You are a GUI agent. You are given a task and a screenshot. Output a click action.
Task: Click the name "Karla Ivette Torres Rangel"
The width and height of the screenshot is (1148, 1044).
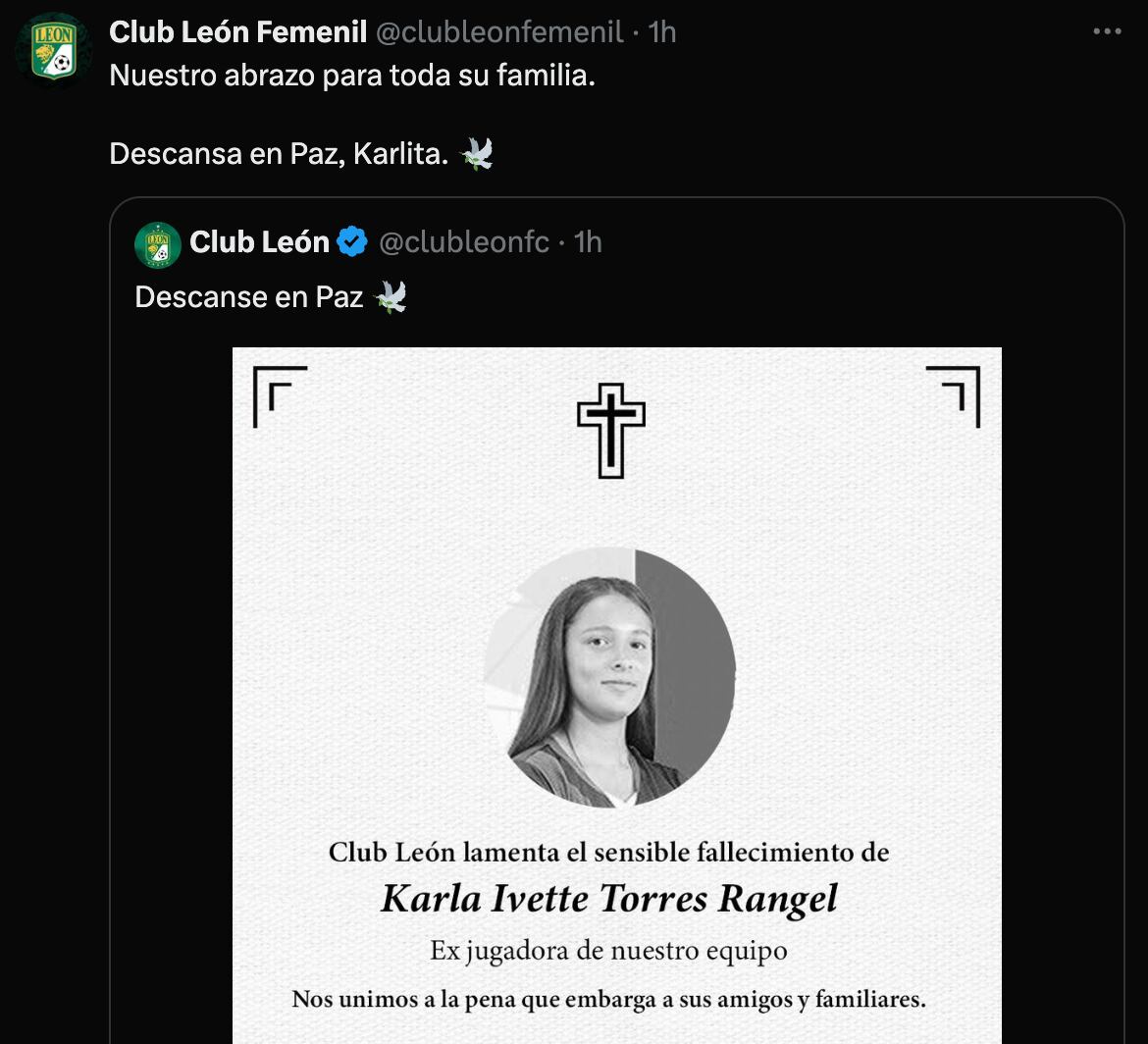[609, 899]
